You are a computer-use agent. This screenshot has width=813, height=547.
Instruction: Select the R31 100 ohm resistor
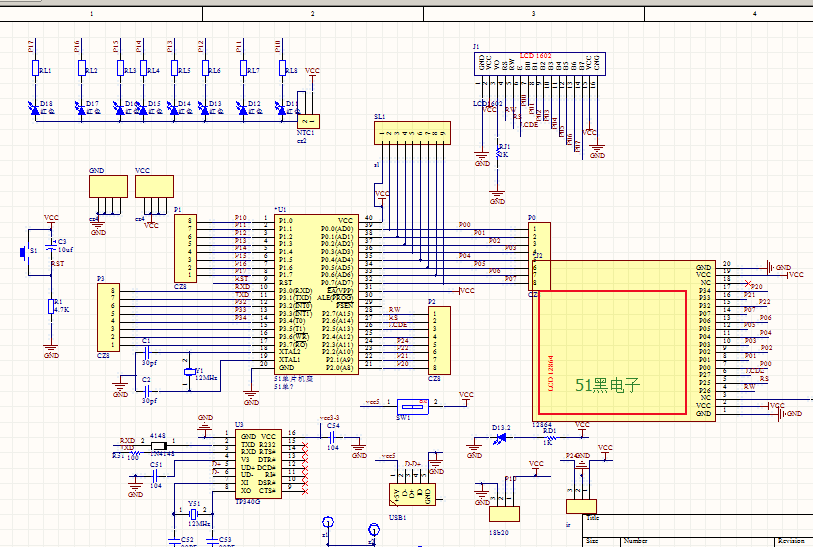(x=135, y=454)
